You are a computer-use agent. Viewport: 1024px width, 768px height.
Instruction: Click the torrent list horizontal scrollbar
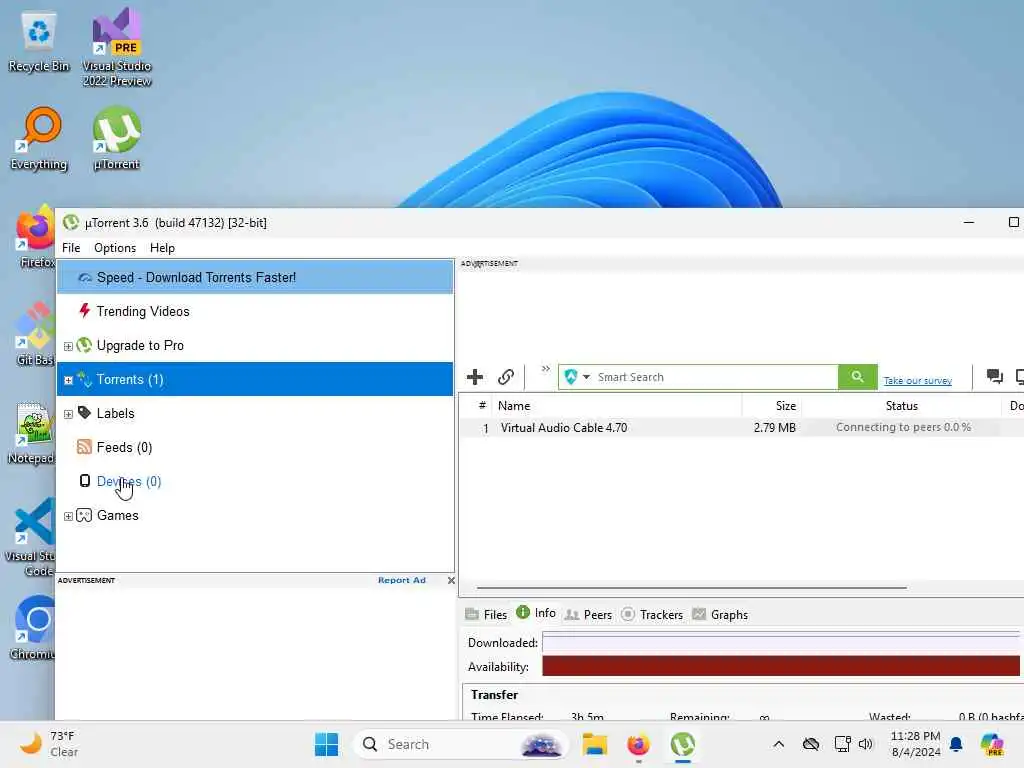coord(692,588)
